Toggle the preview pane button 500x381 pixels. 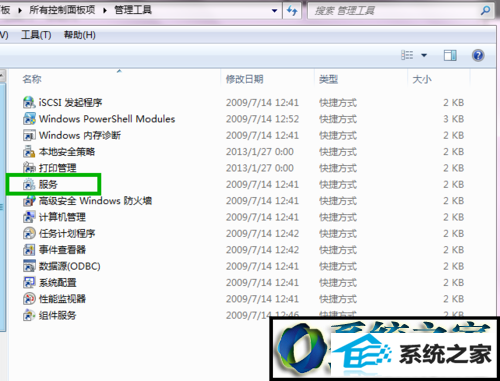coord(450,55)
